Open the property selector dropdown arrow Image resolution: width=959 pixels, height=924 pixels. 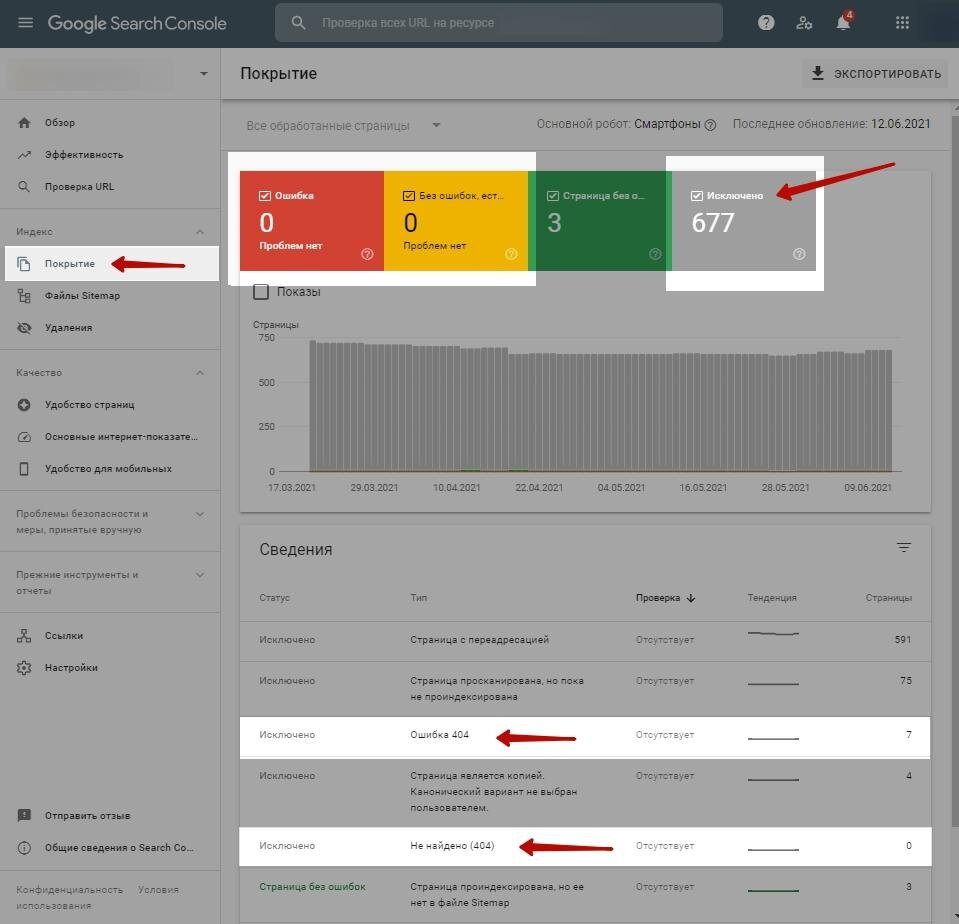[x=203, y=73]
